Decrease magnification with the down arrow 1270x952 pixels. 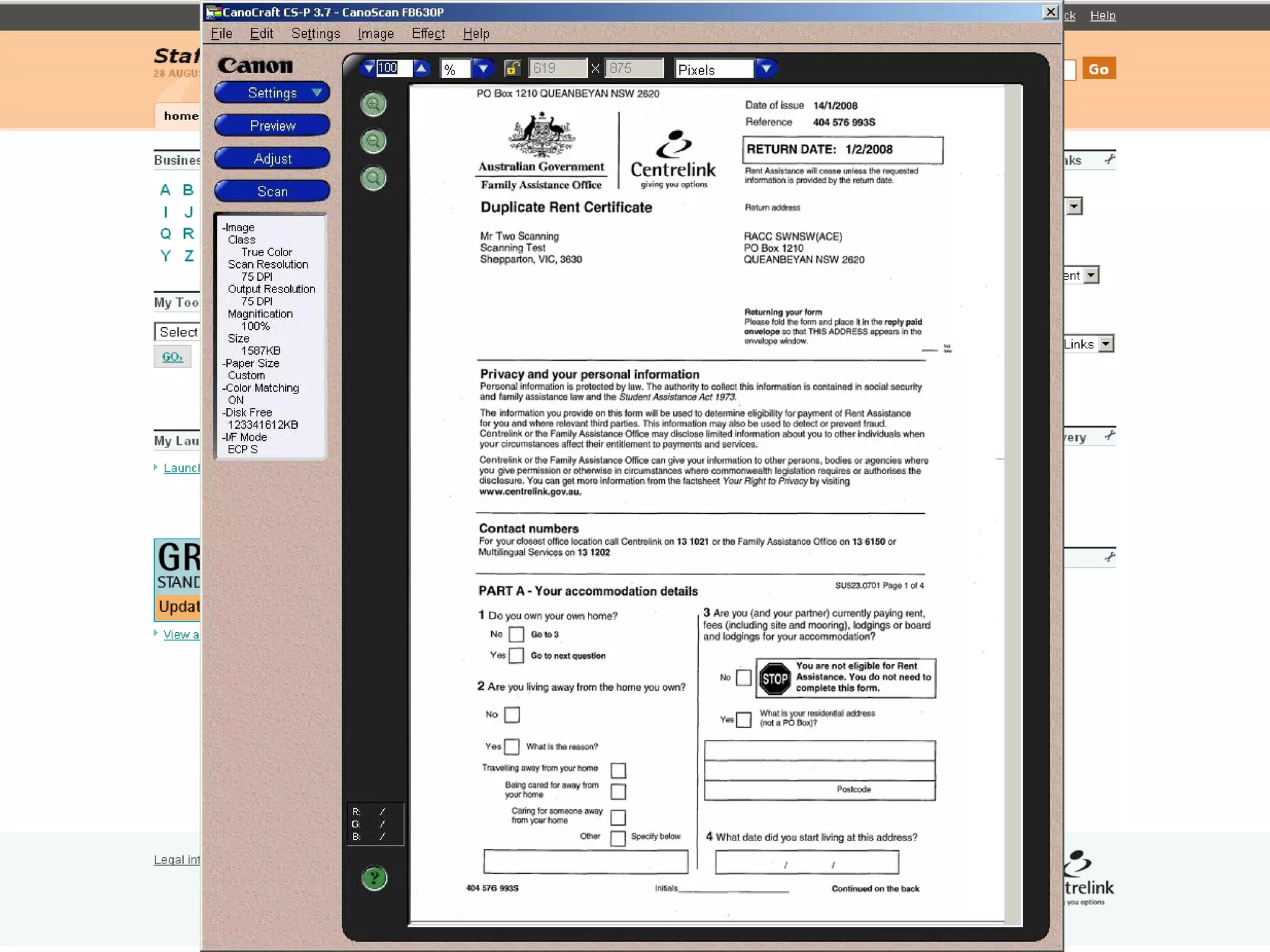point(368,68)
